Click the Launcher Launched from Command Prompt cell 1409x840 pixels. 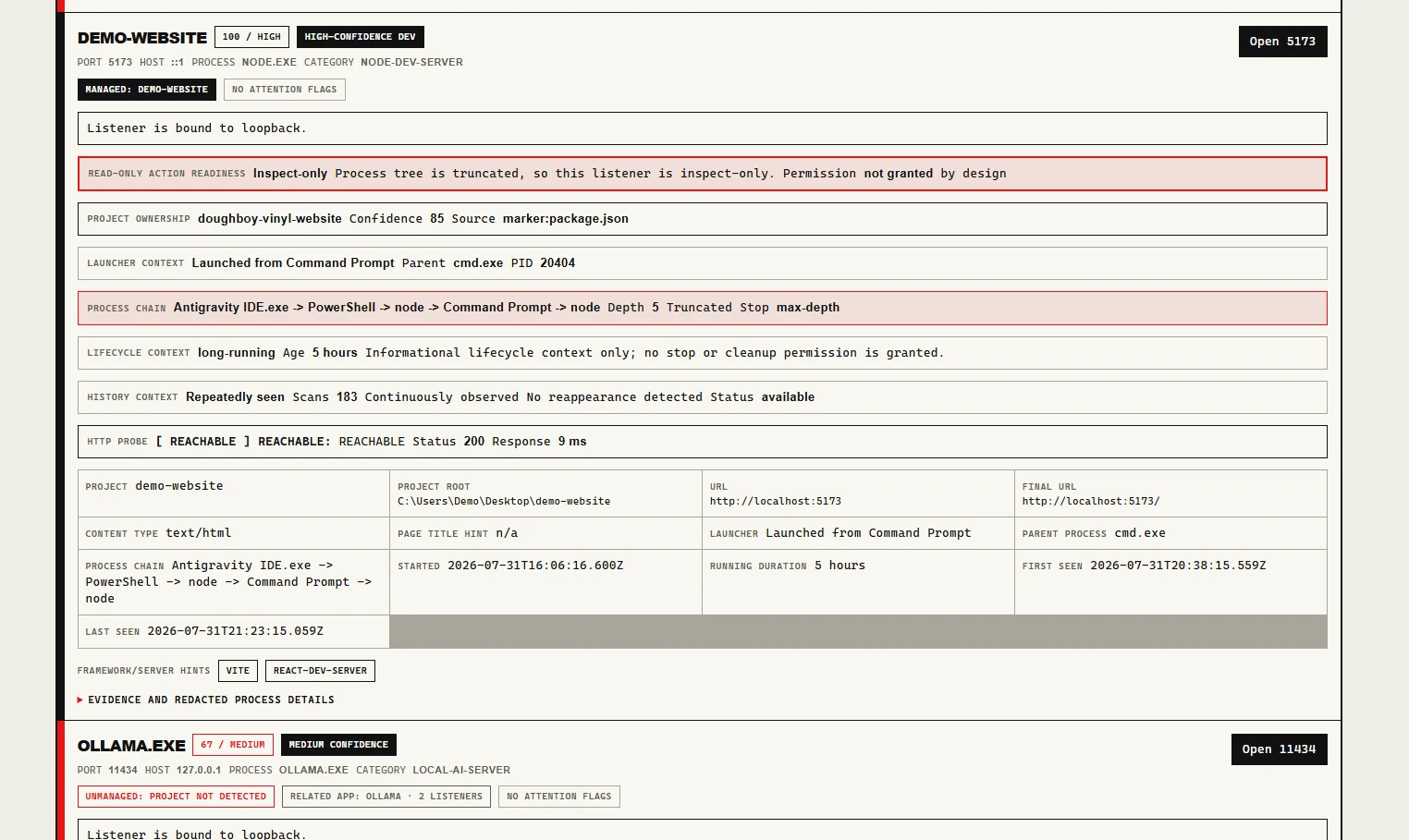(x=858, y=533)
